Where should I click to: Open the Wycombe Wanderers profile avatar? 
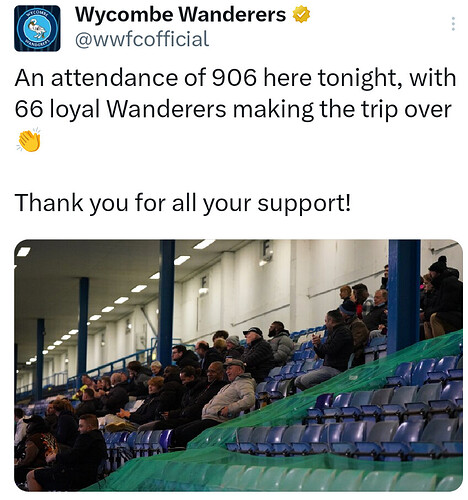[37, 28]
